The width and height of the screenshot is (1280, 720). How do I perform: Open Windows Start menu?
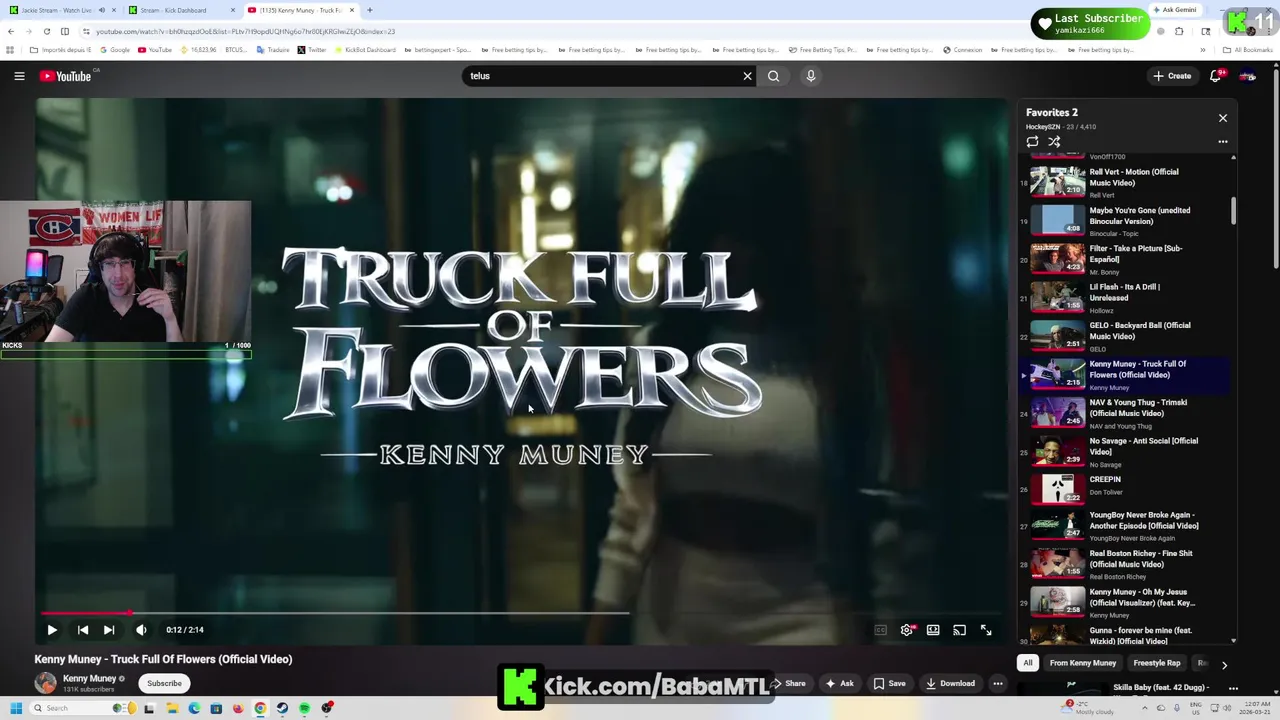(x=16, y=708)
